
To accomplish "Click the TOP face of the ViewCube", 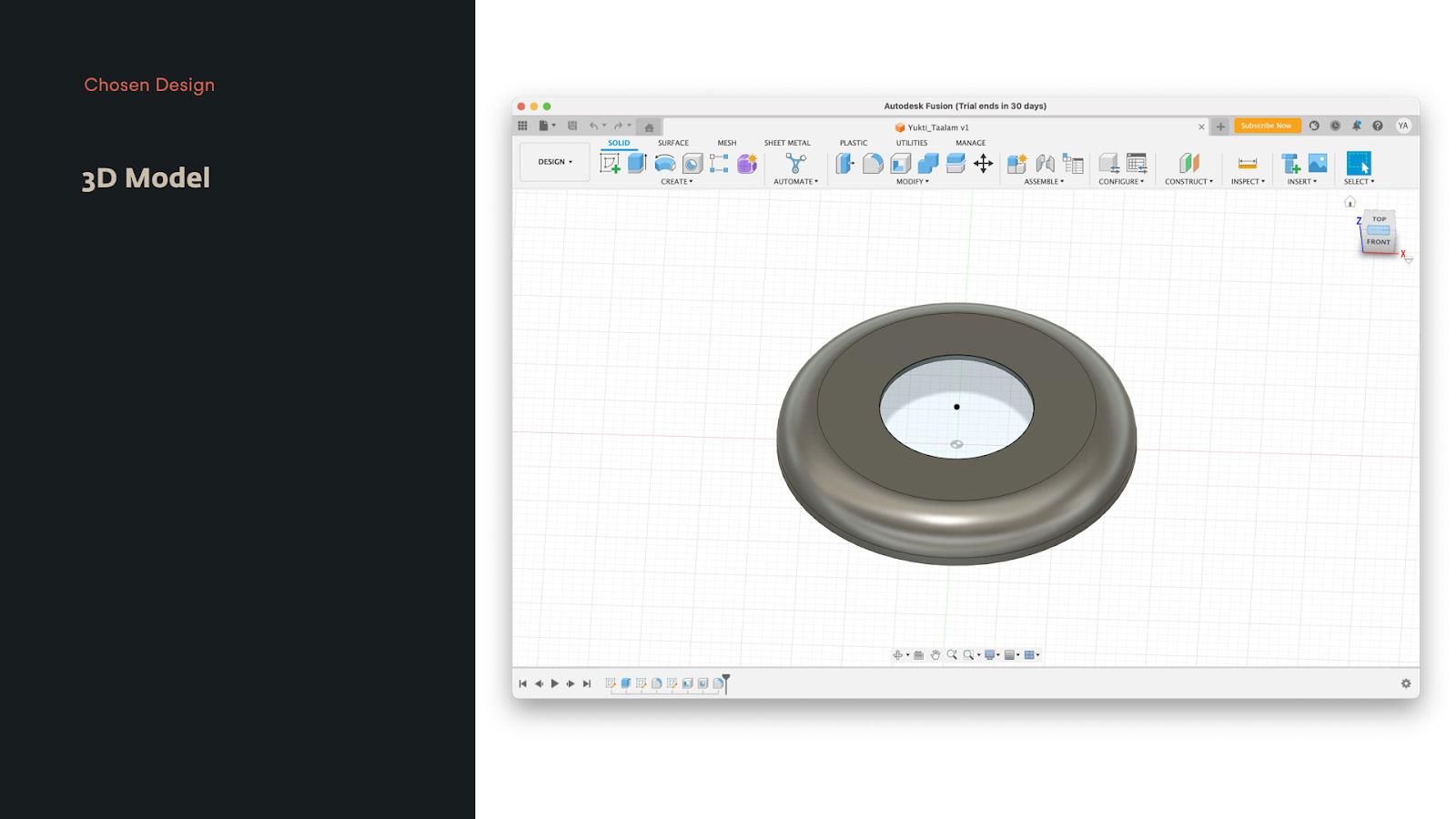I will [1380, 219].
